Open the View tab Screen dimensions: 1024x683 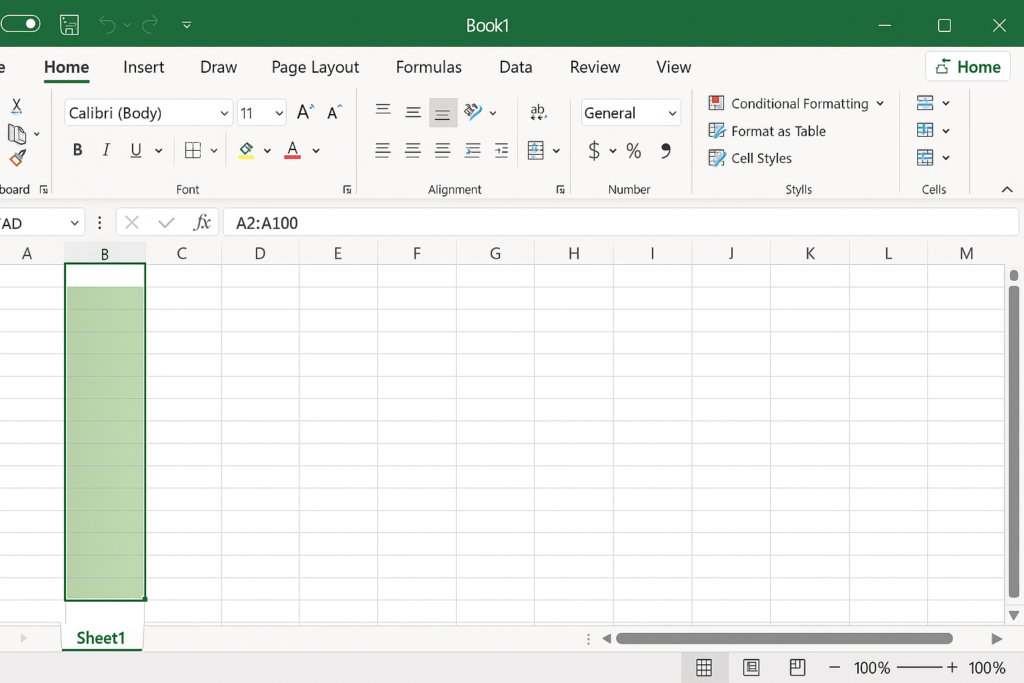coord(673,67)
